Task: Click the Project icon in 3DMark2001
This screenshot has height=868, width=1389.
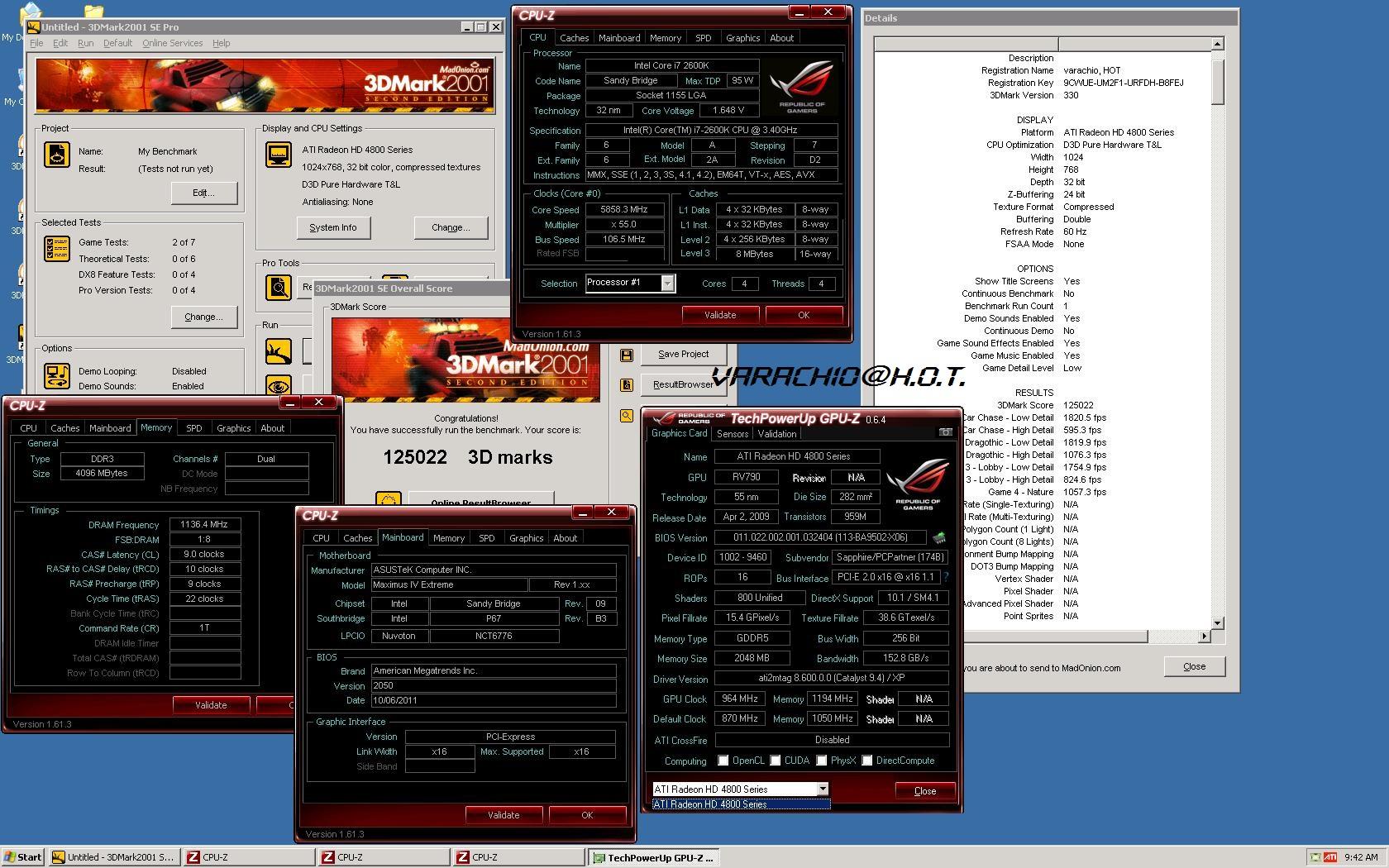Action: pos(56,155)
